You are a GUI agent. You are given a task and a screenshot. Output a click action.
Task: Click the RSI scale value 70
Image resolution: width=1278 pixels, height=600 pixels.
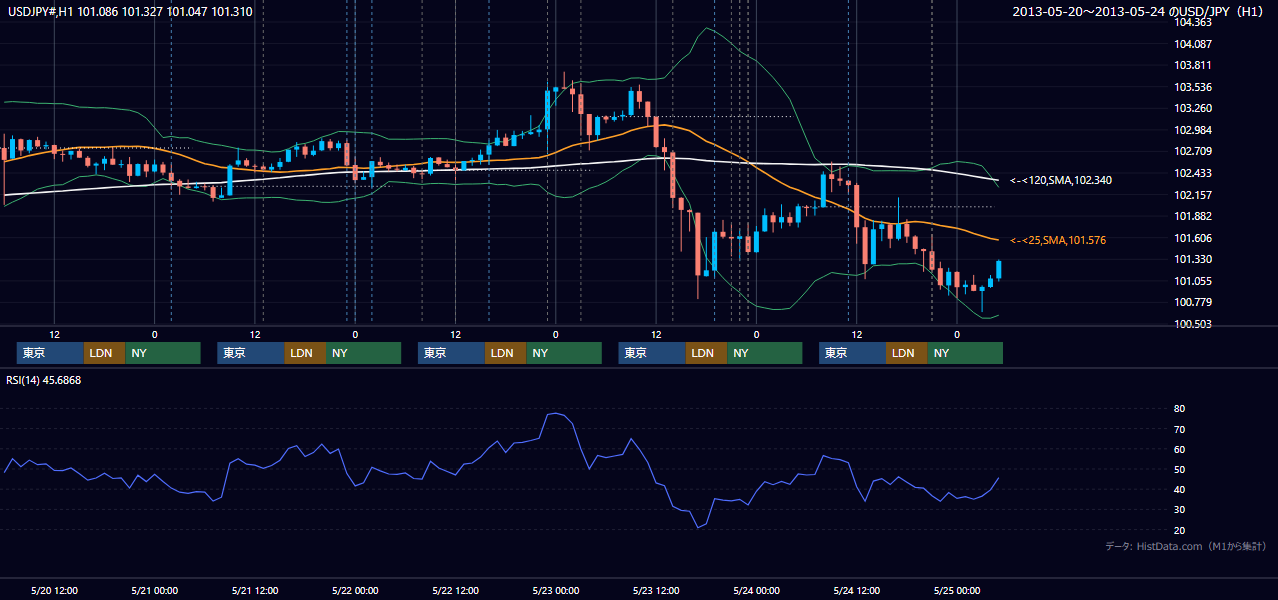tap(1179, 429)
